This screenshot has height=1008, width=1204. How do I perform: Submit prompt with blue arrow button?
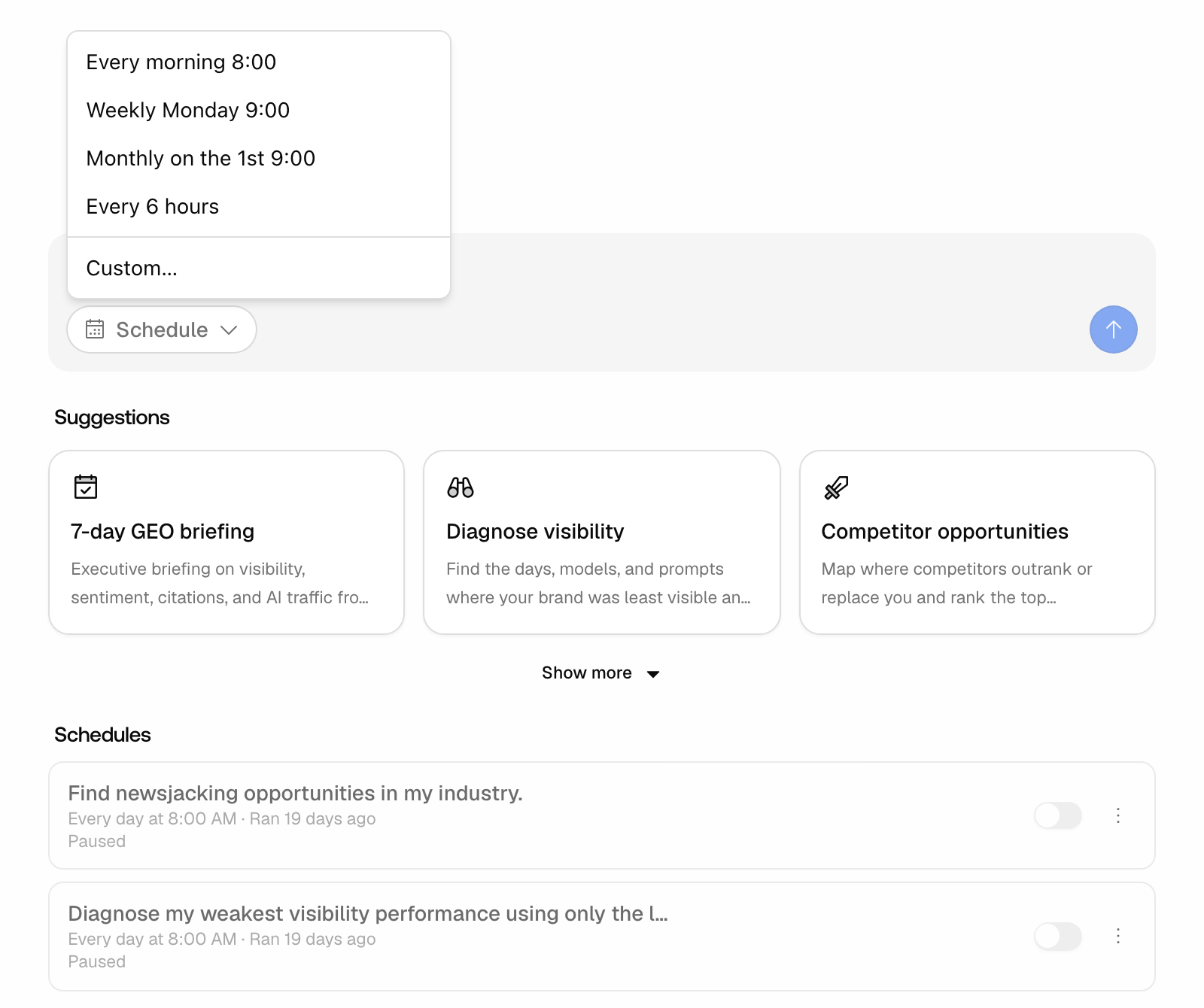tap(1113, 329)
